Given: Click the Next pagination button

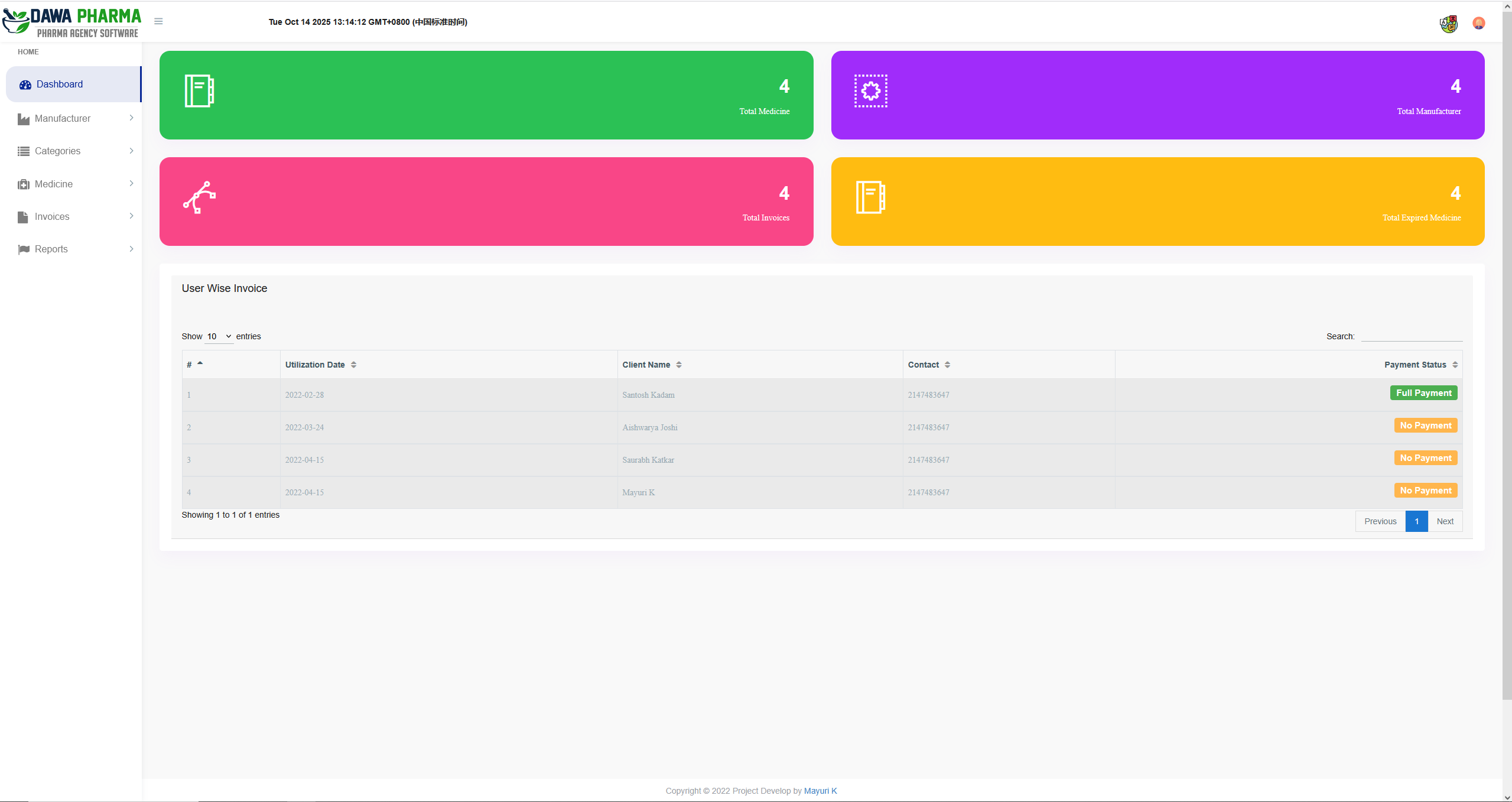Looking at the screenshot, I should click(1445, 521).
